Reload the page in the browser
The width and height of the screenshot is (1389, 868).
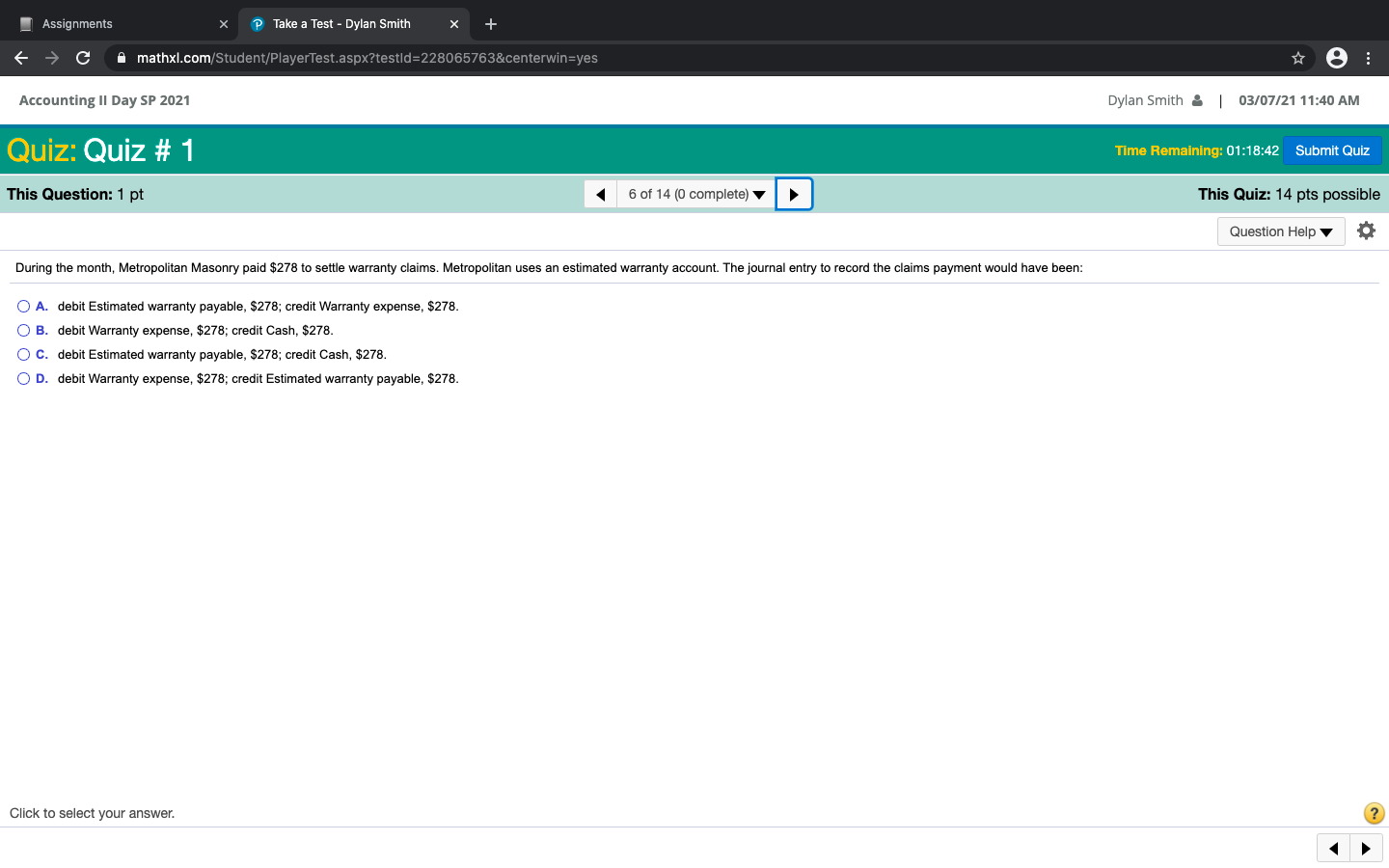tap(83, 58)
